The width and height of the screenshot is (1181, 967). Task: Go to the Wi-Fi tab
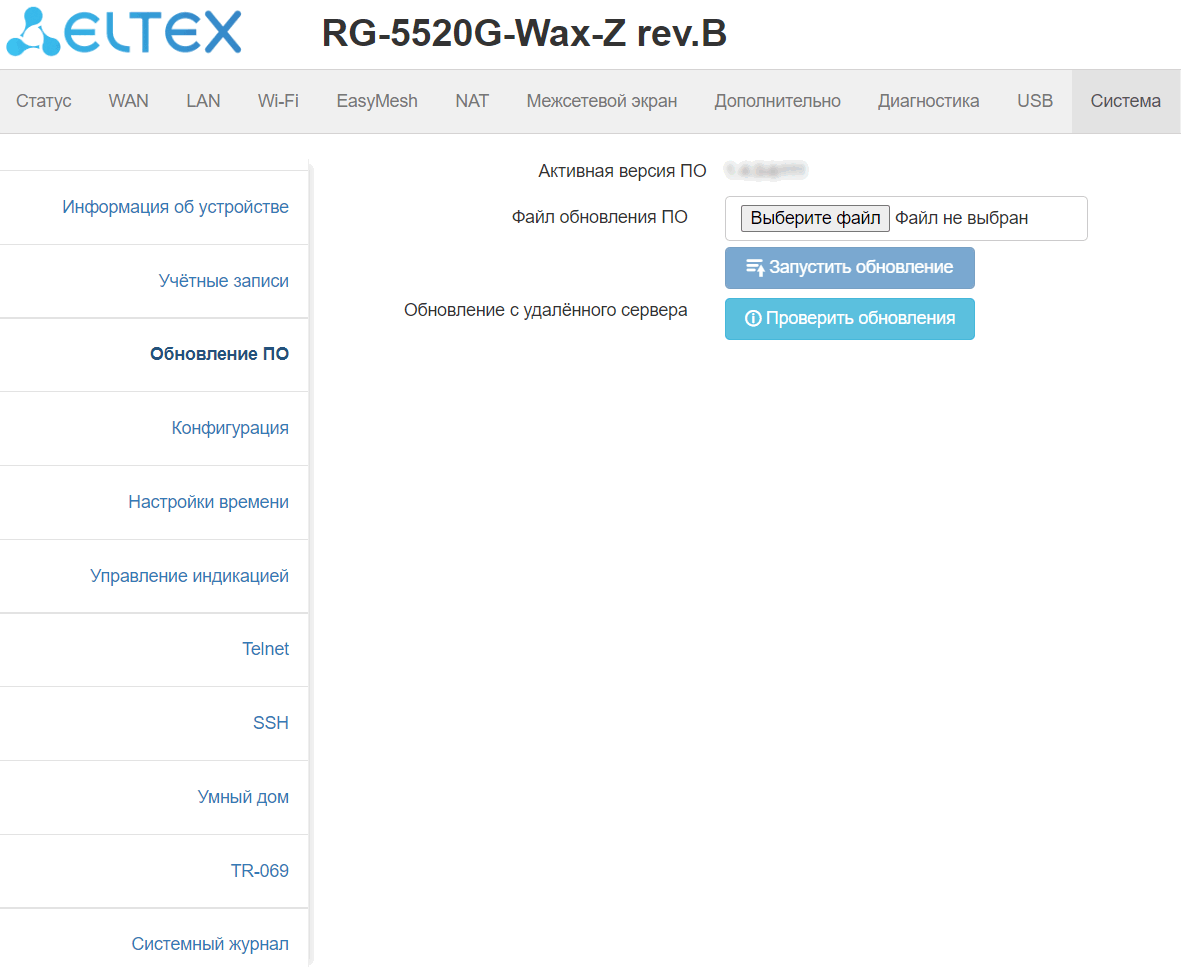tap(278, 101)
